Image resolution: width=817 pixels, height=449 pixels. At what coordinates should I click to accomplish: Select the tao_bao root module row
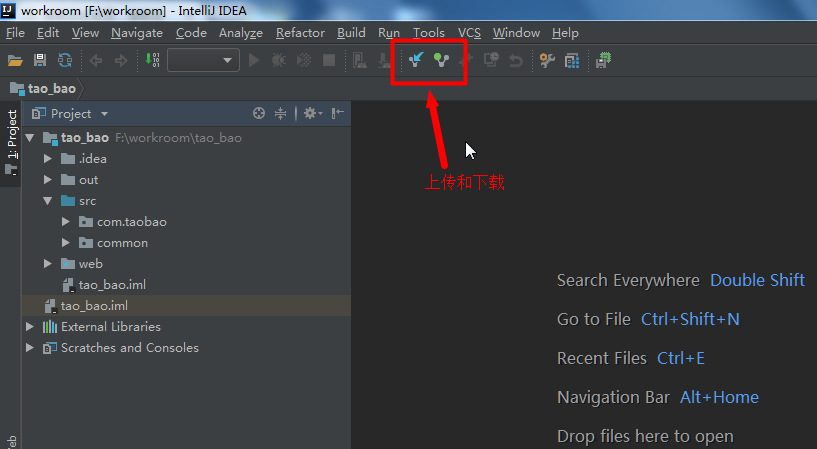pos(185,138)
